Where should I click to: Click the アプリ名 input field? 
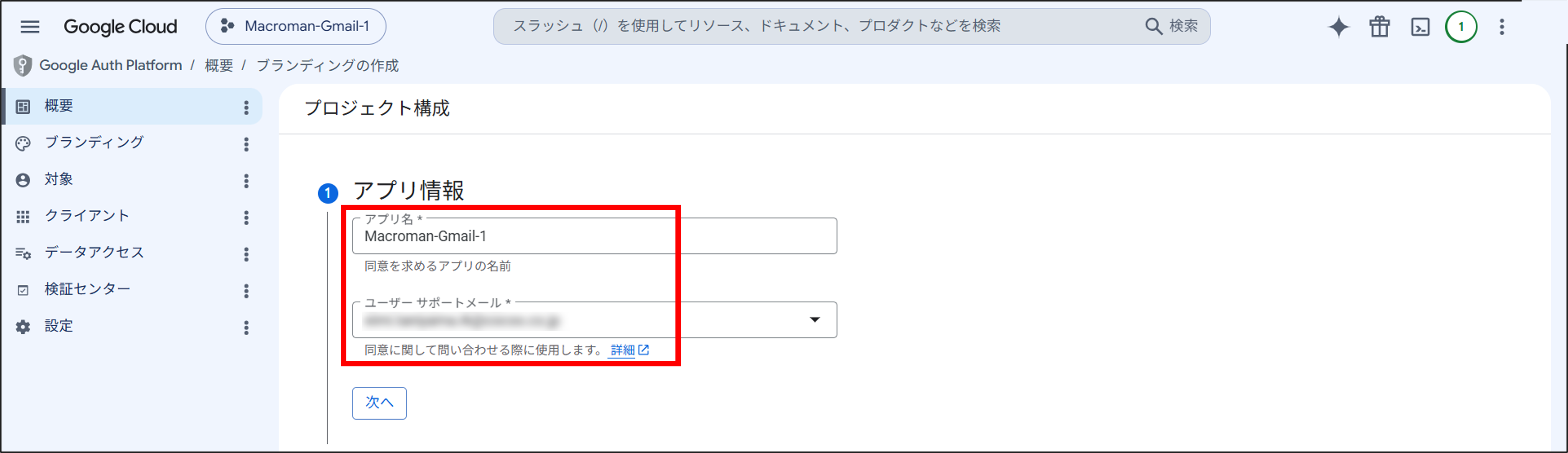tap(594, 236)
